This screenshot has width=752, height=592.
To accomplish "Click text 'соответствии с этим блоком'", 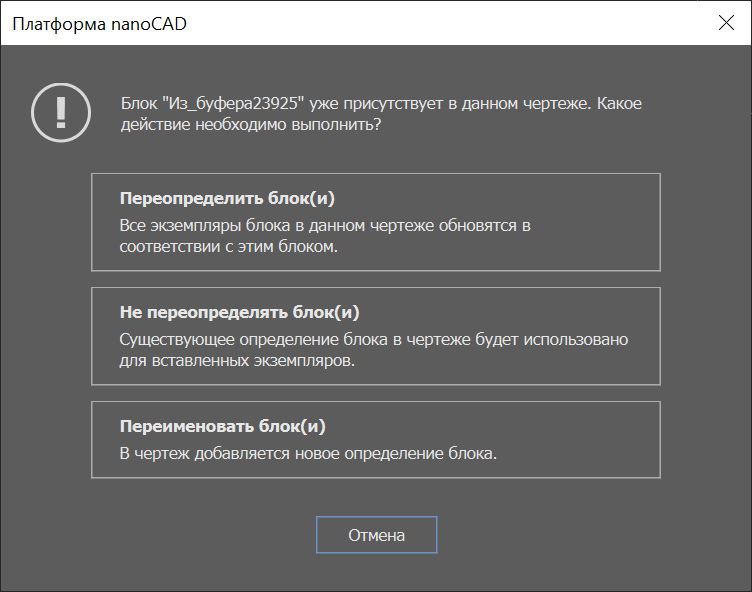I will tap(228, 247).
